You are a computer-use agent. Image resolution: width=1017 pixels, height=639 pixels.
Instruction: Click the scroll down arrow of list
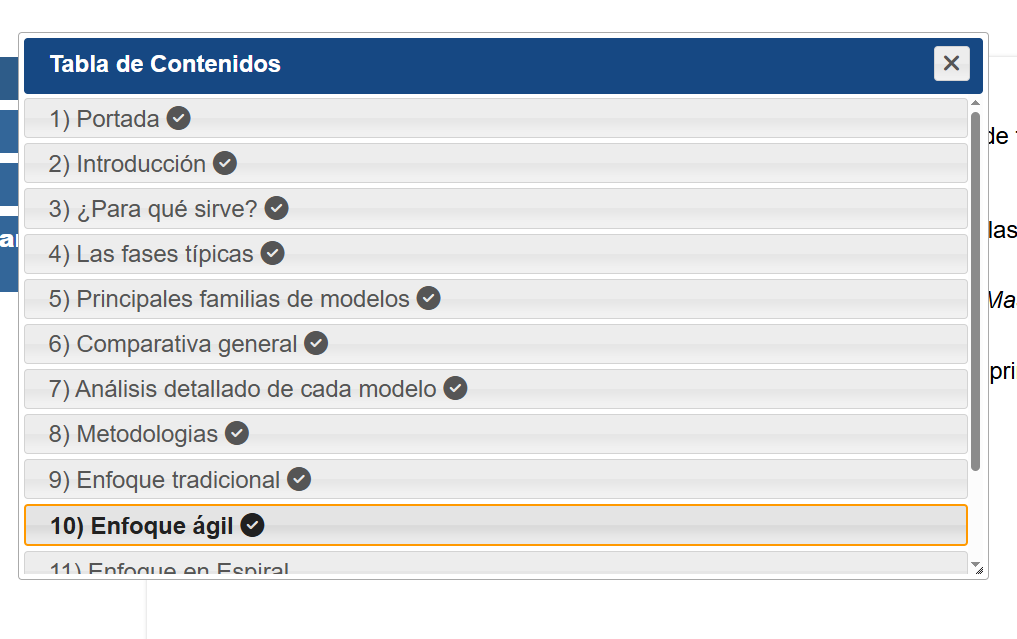(x=975, y=564)
